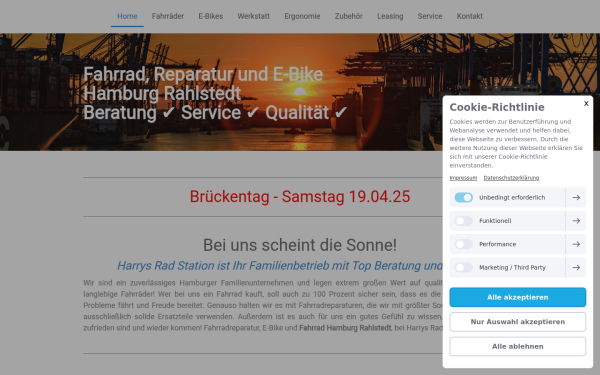This screenshot has height=375, width=600.
Task: Expand details arrow for Performance
Action: point(576,244)
